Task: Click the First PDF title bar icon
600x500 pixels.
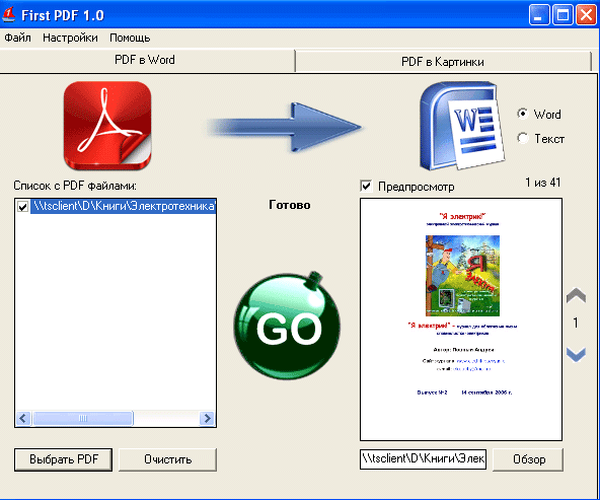Action: point(11,14)
